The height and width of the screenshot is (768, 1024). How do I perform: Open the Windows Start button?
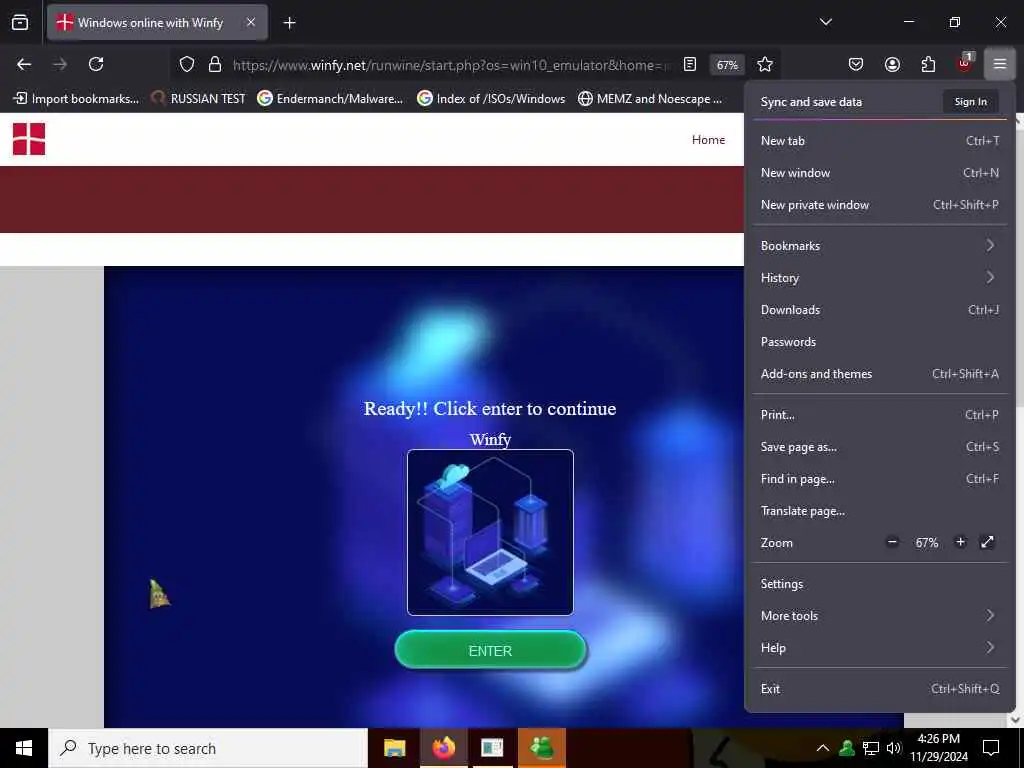point(24,748)
